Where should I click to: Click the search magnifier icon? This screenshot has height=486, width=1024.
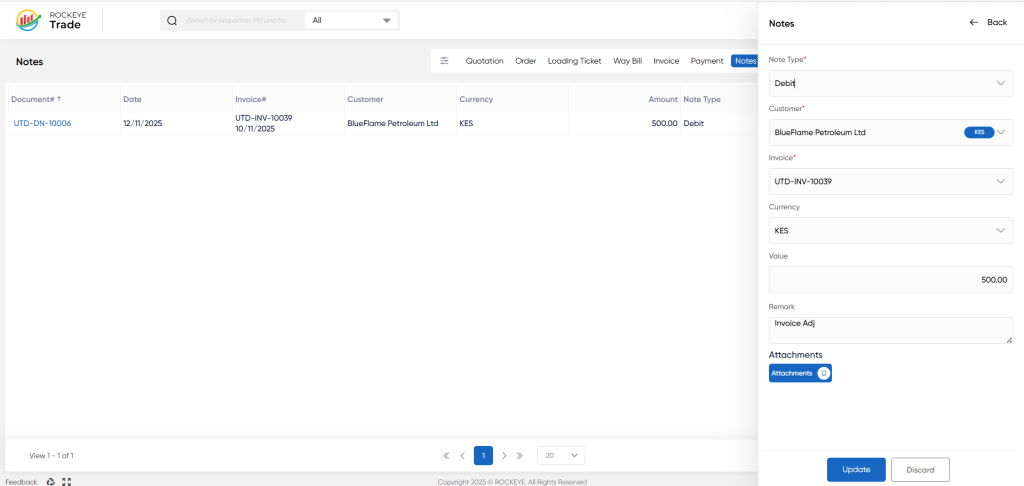tap(172, 20)
